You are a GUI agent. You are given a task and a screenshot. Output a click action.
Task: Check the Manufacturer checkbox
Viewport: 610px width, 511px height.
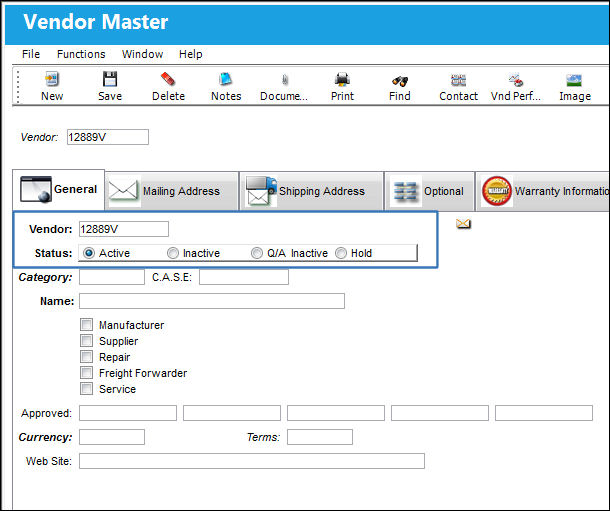click(x=86, y=324)
